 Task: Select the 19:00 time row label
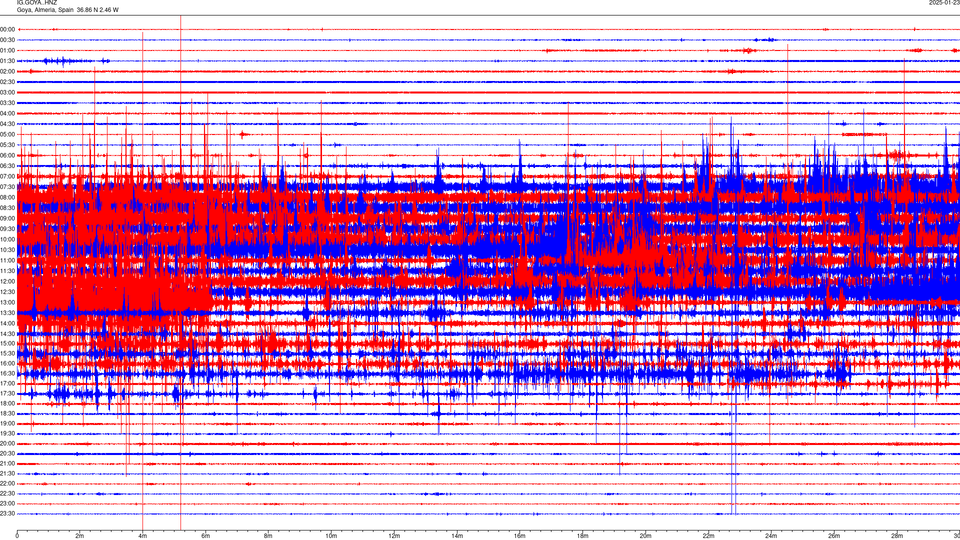pyautogui.click(x=7, y=424)
